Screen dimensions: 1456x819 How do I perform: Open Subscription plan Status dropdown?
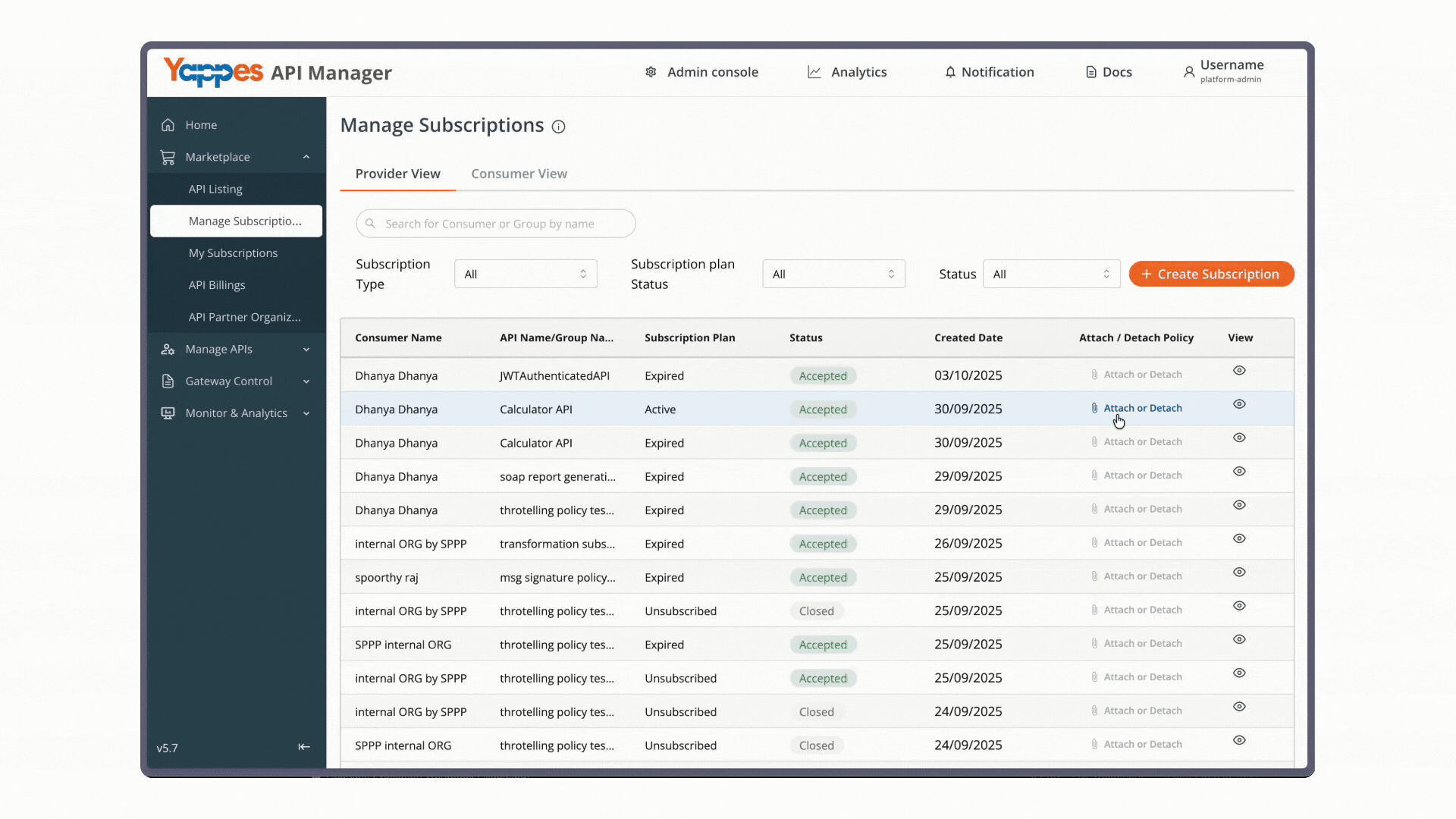(833, 274)
